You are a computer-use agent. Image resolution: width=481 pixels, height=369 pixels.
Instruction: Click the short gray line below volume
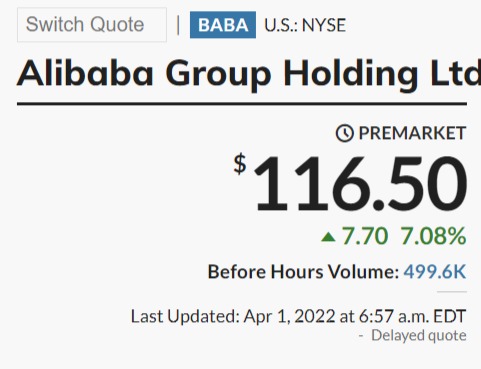452,292
